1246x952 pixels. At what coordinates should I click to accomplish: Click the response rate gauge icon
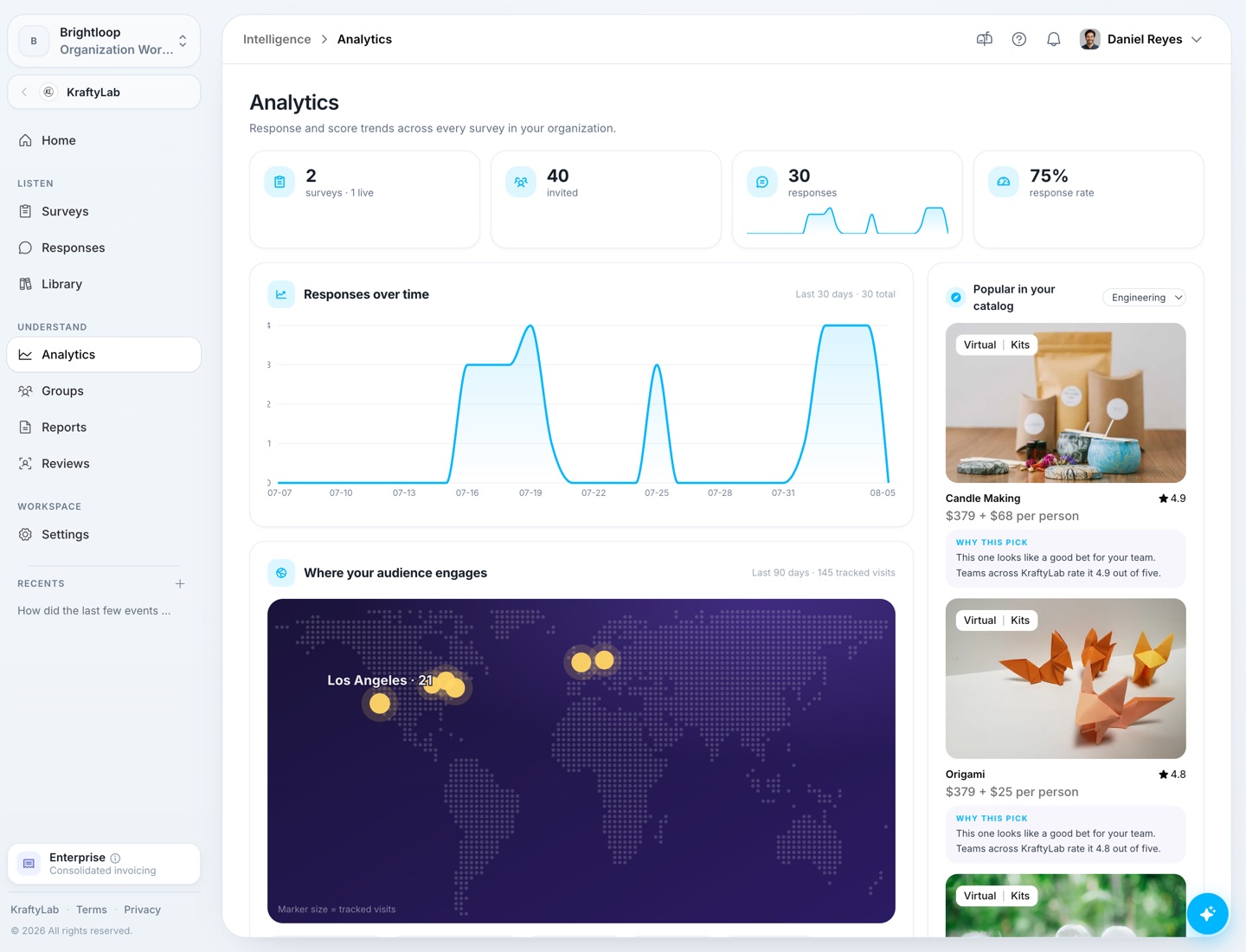tap(1004, 182)
